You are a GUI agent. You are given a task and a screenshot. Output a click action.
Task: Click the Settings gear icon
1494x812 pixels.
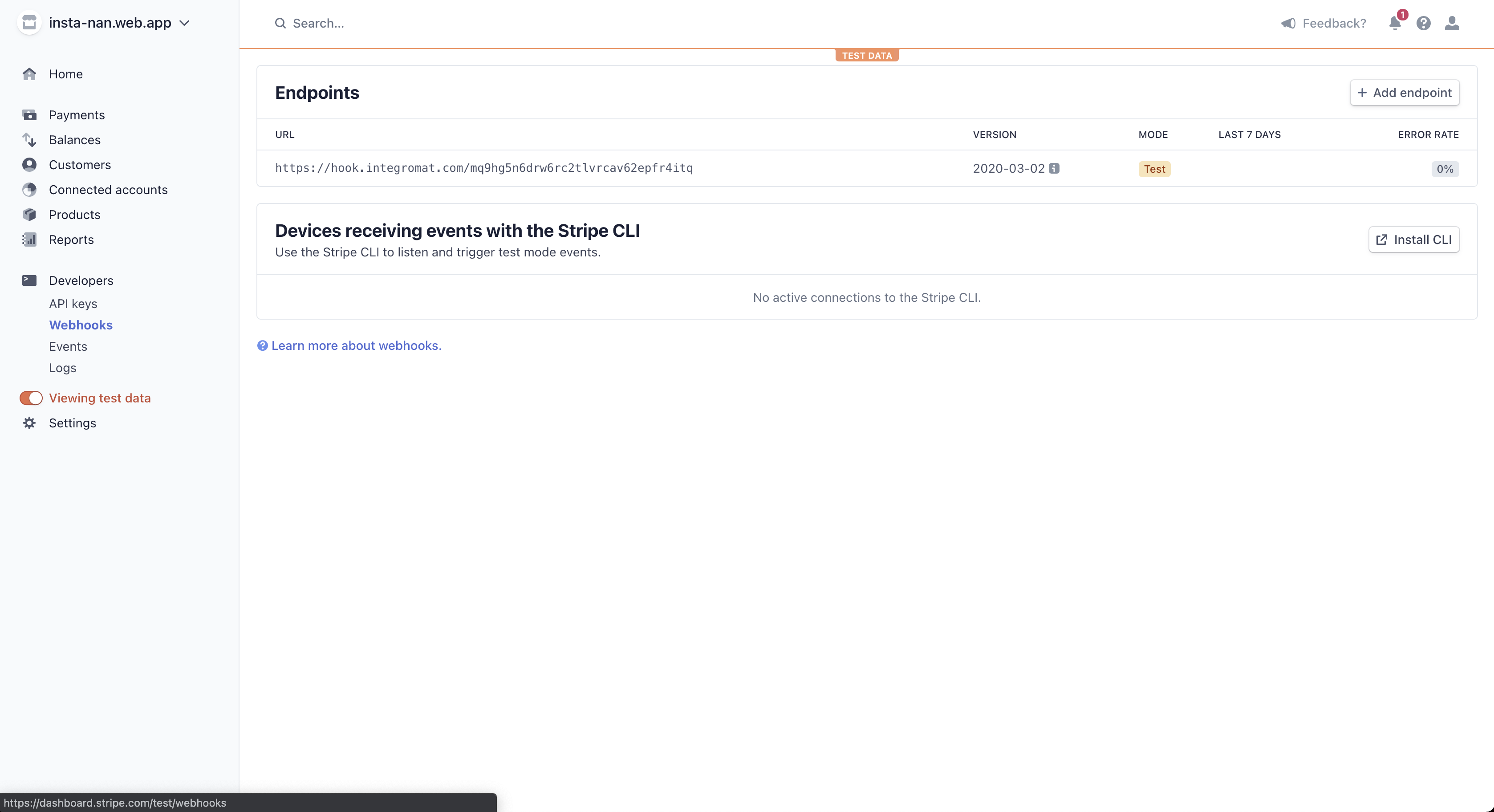click(29, 423)
